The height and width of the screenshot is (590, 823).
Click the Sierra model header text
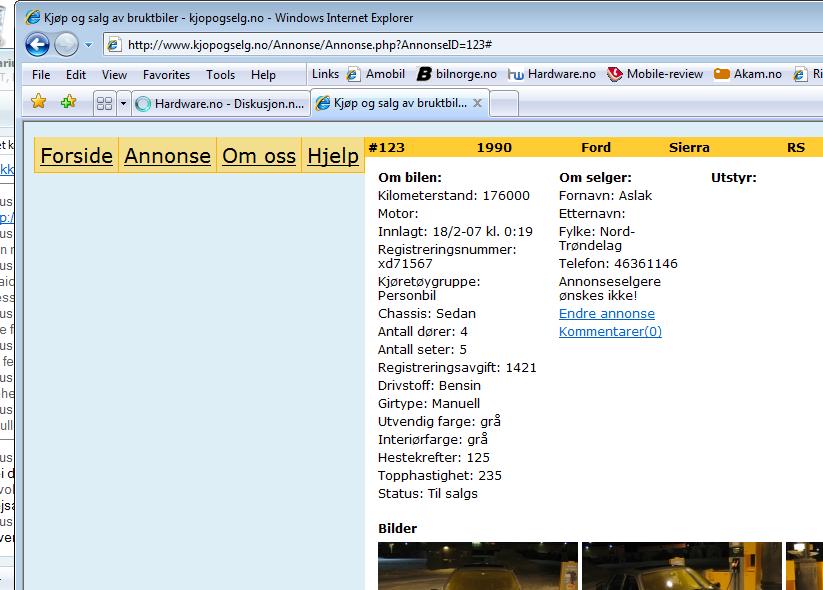pos(689,148)
